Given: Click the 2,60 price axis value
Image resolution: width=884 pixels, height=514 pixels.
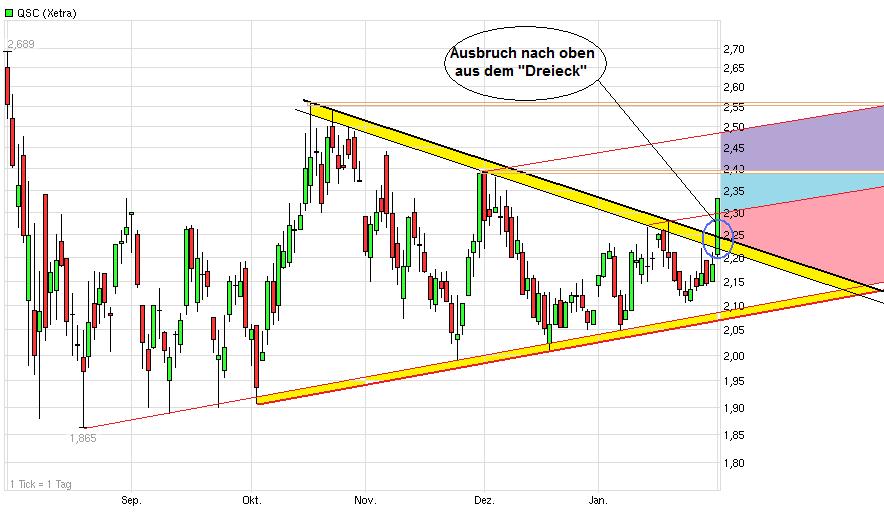Looking at the screenshot, I should (x=733, y=87).
